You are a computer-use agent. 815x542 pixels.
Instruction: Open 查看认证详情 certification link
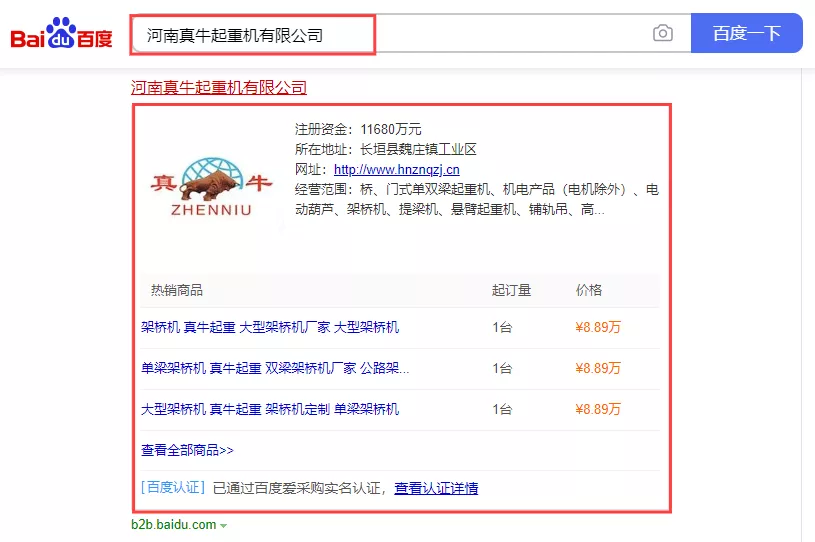(x=436, y=488)
